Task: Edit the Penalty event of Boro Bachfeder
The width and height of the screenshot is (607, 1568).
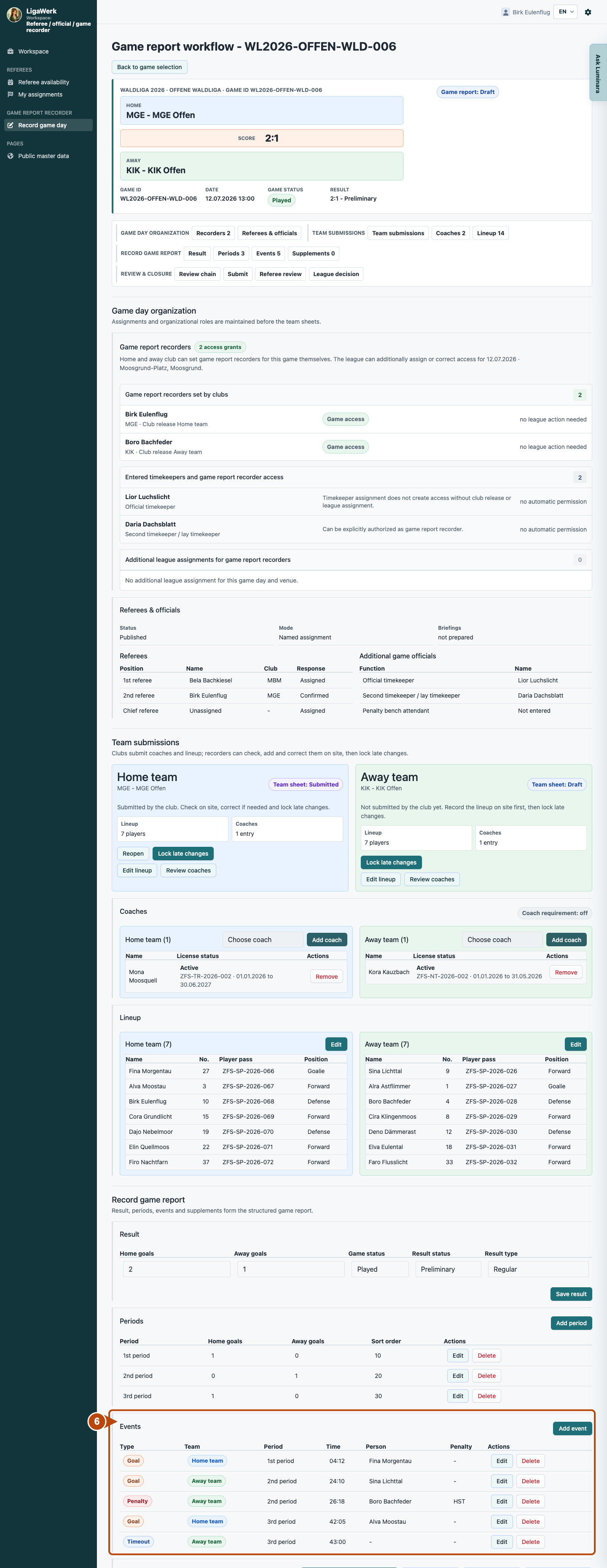Action: pos(502,1501)
